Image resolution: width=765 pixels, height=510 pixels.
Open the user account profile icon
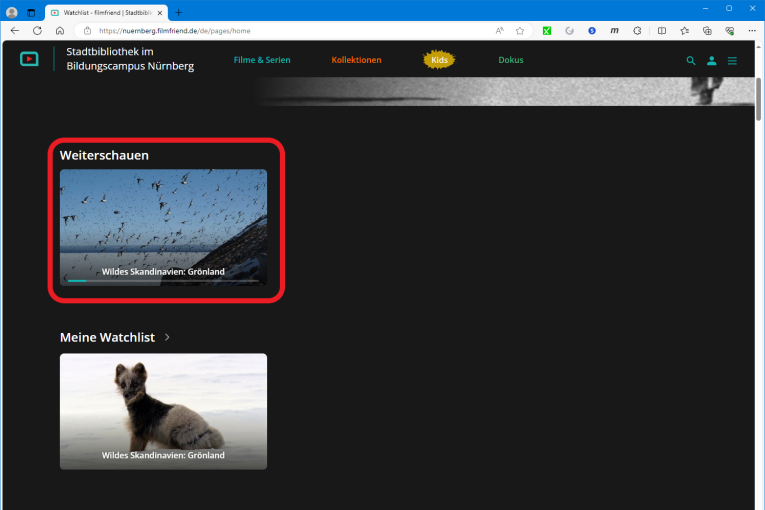(x=711, y=61)
